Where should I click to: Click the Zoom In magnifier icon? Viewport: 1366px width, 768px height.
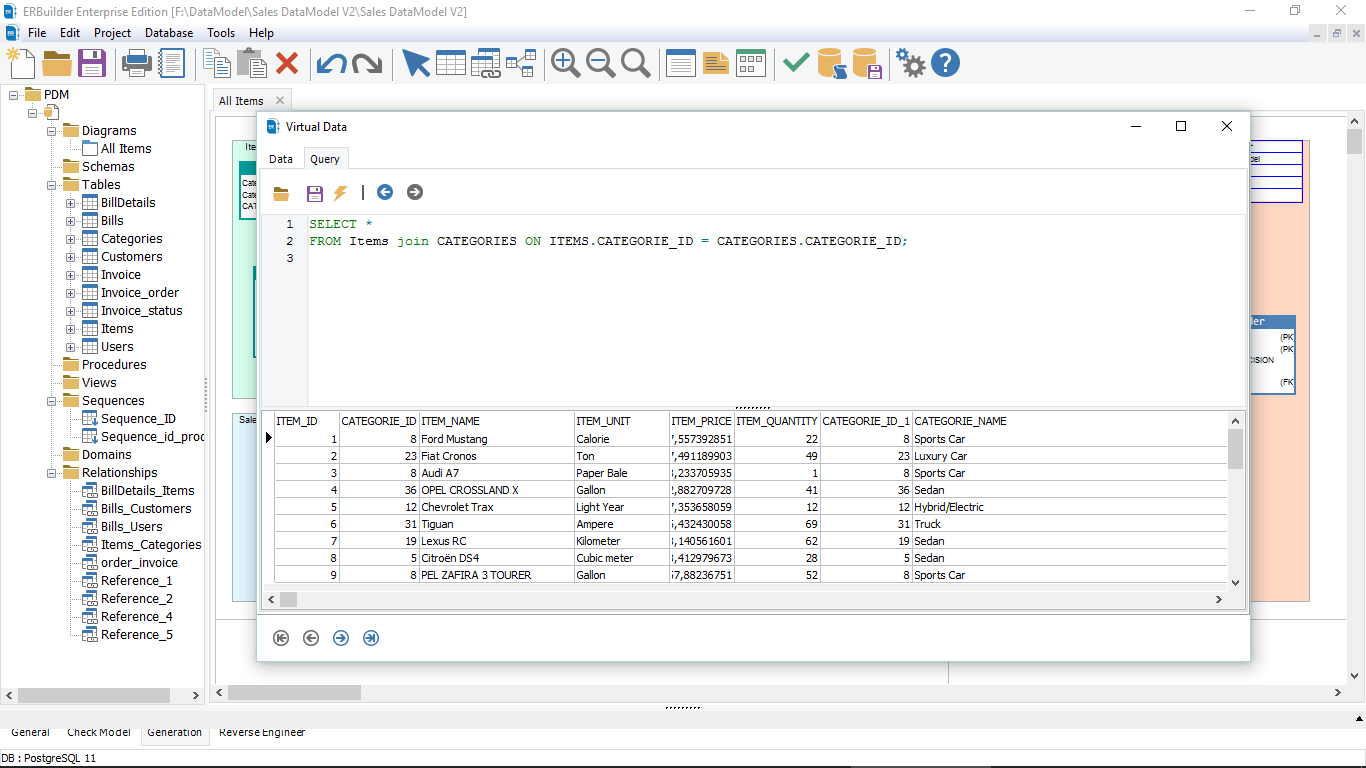pyautogui.click(x=565, y=63)
